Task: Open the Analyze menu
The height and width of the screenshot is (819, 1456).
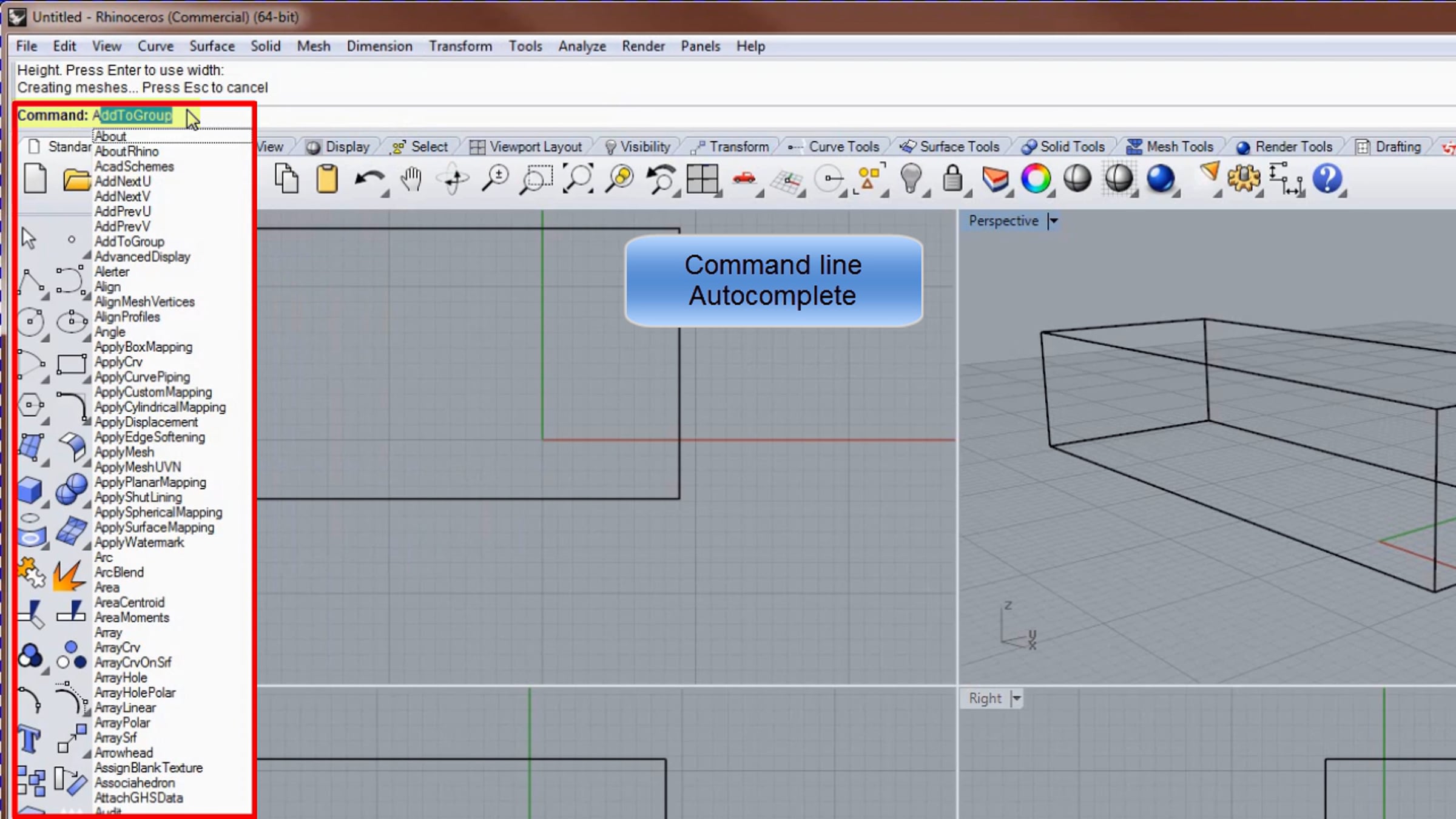Action: (x=582, y=46)
